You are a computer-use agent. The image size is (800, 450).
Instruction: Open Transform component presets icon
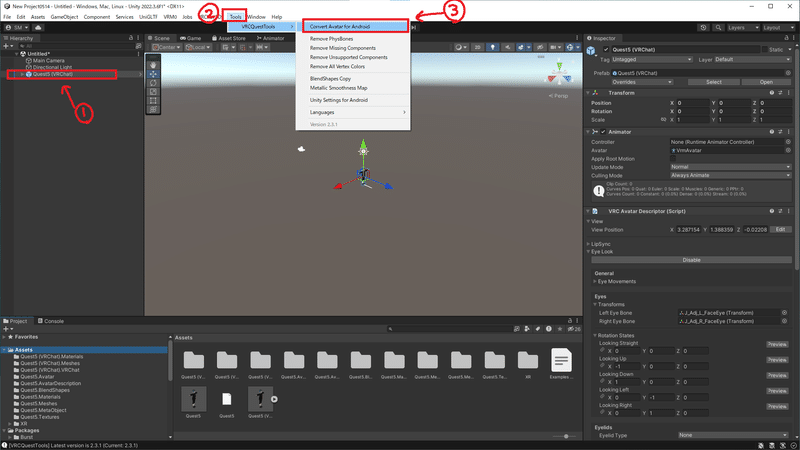click(780, 93)
